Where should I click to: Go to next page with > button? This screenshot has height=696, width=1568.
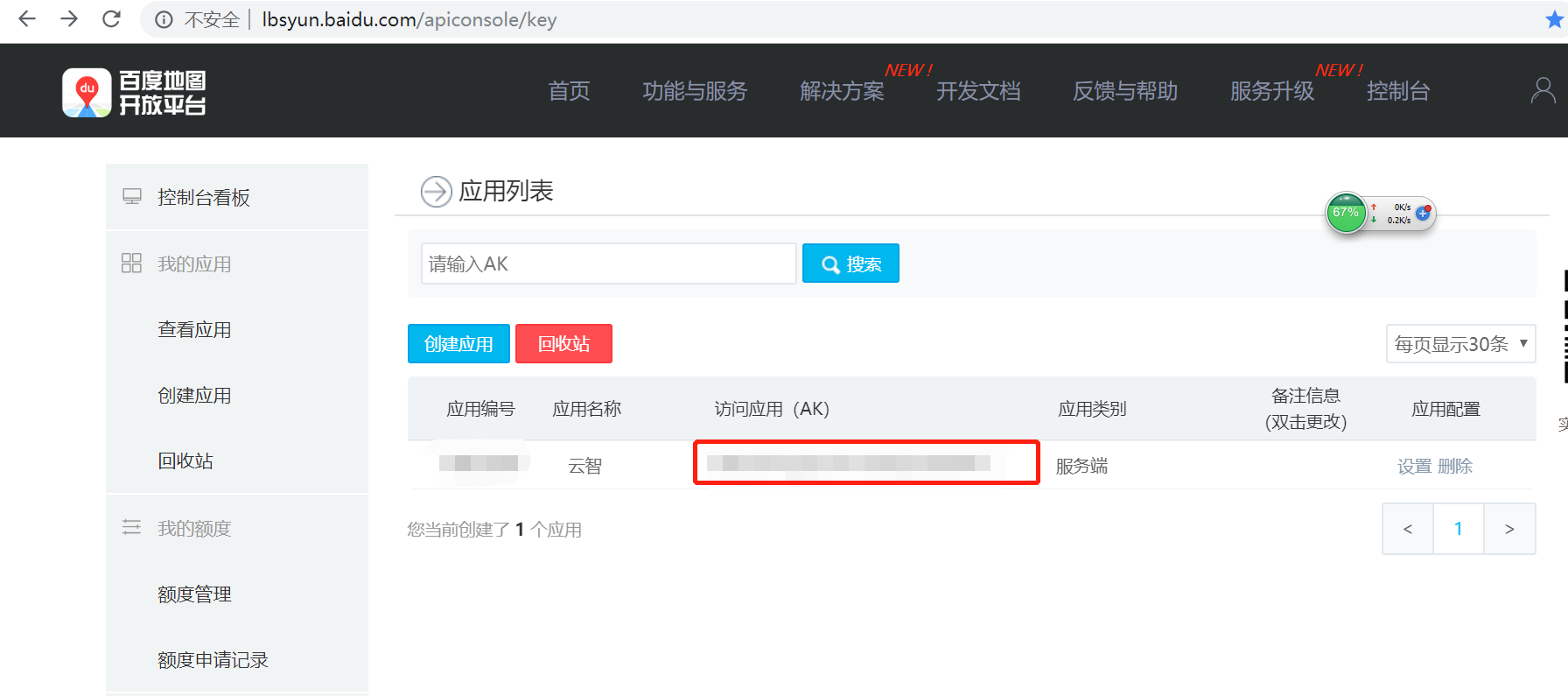click(x=1509, y=529)
